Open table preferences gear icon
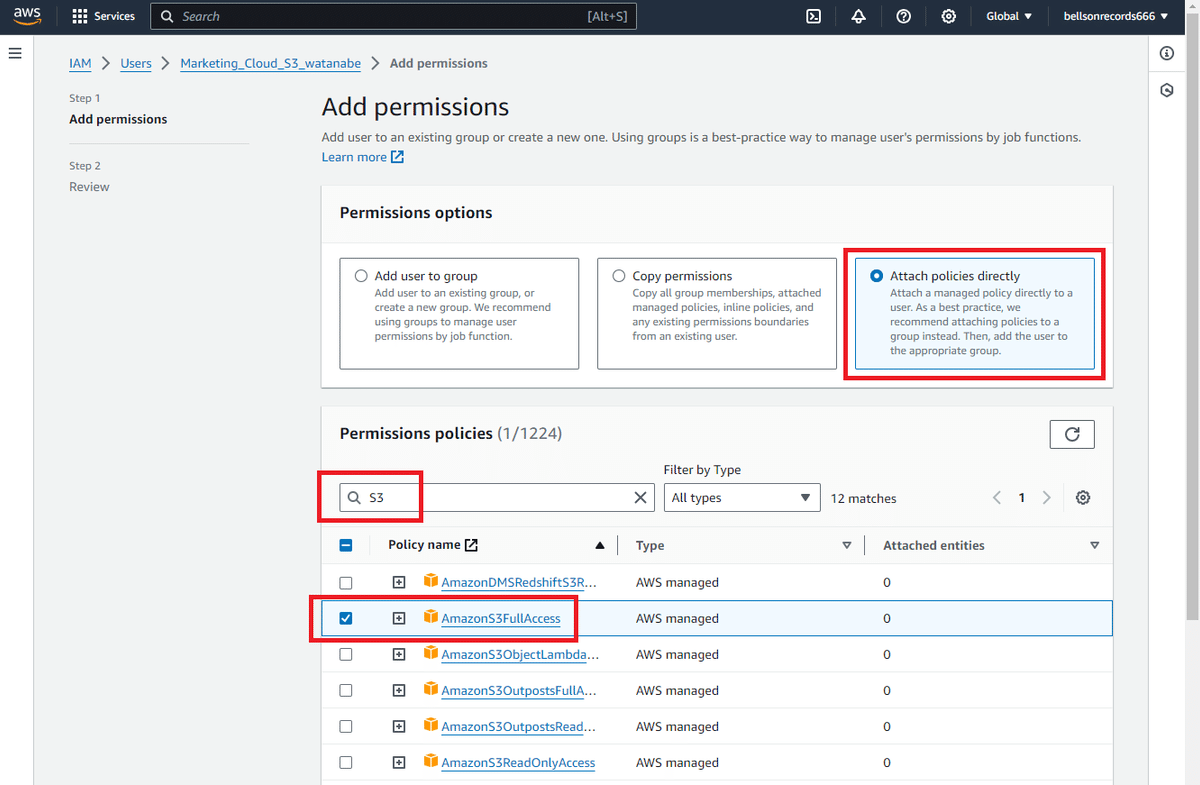The image size is (1200, 785). tap(1083, 498)
